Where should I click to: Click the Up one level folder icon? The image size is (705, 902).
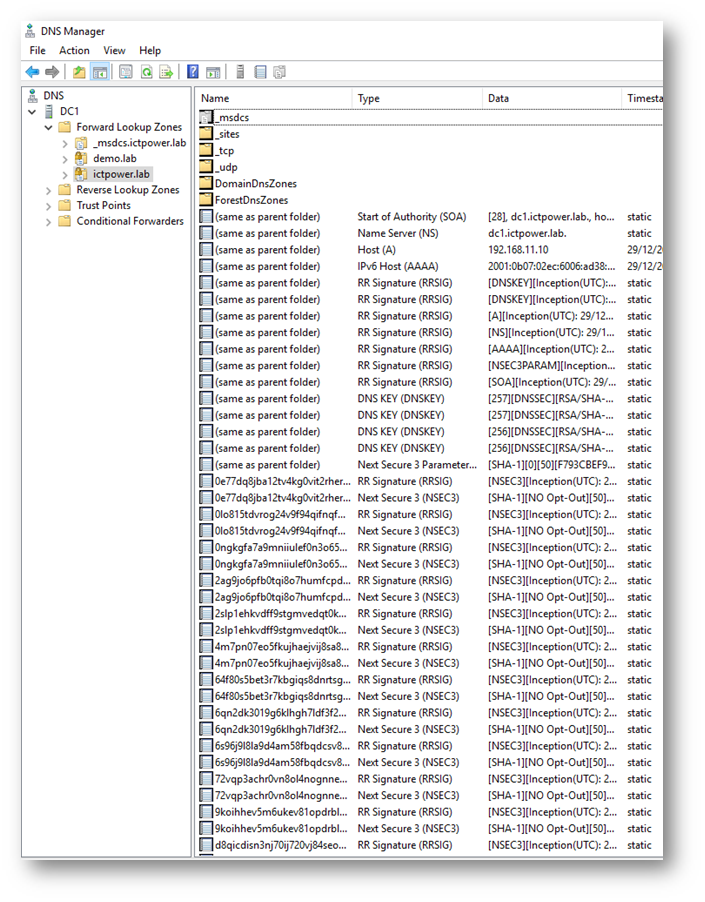(x=79, y=72)
